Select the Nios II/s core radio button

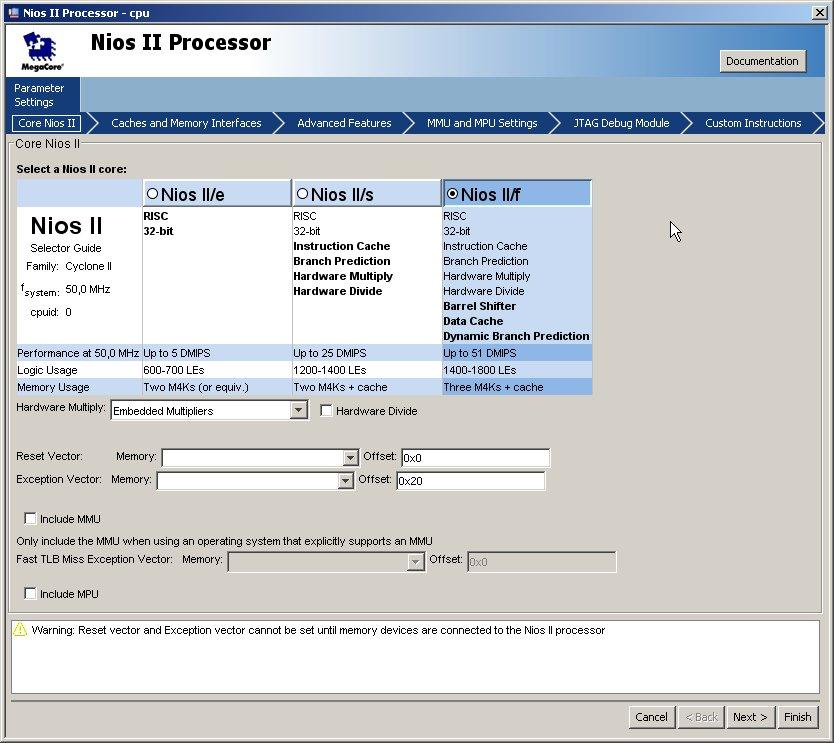pos(303,194)
